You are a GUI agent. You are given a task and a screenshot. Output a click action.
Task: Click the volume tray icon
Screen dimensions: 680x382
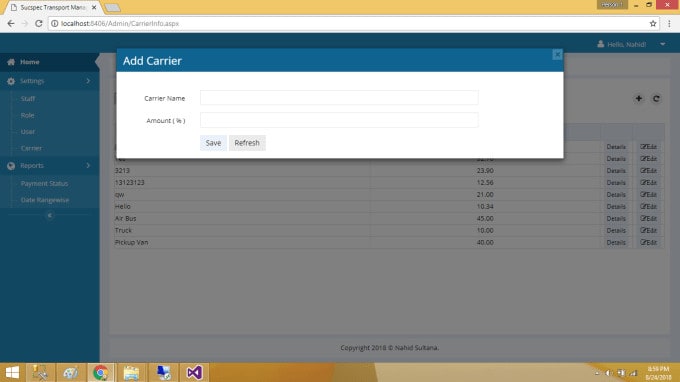[x=609, y=373]
